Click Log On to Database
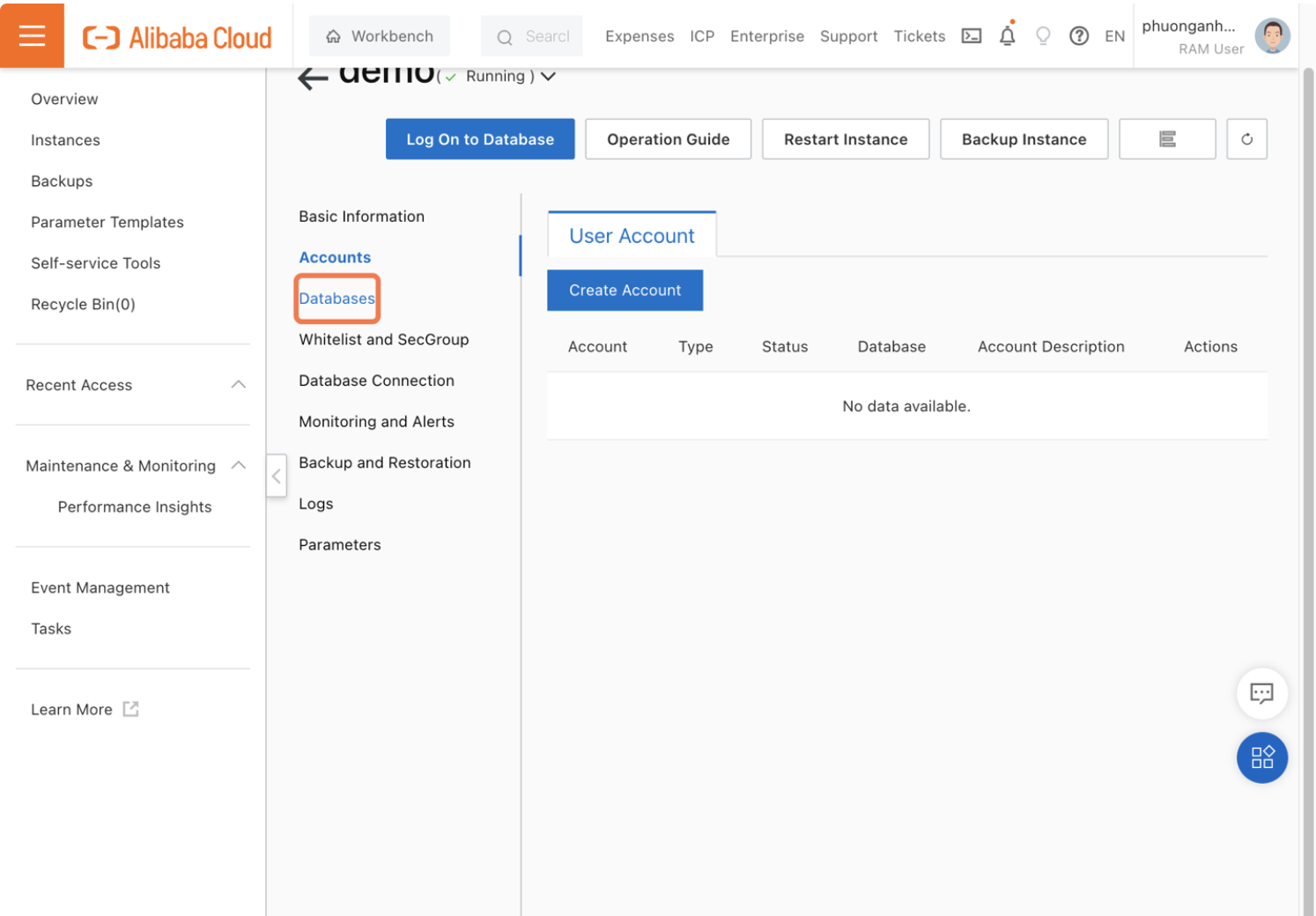This screenshot has height=916, width=1316. tap(479, 138)
